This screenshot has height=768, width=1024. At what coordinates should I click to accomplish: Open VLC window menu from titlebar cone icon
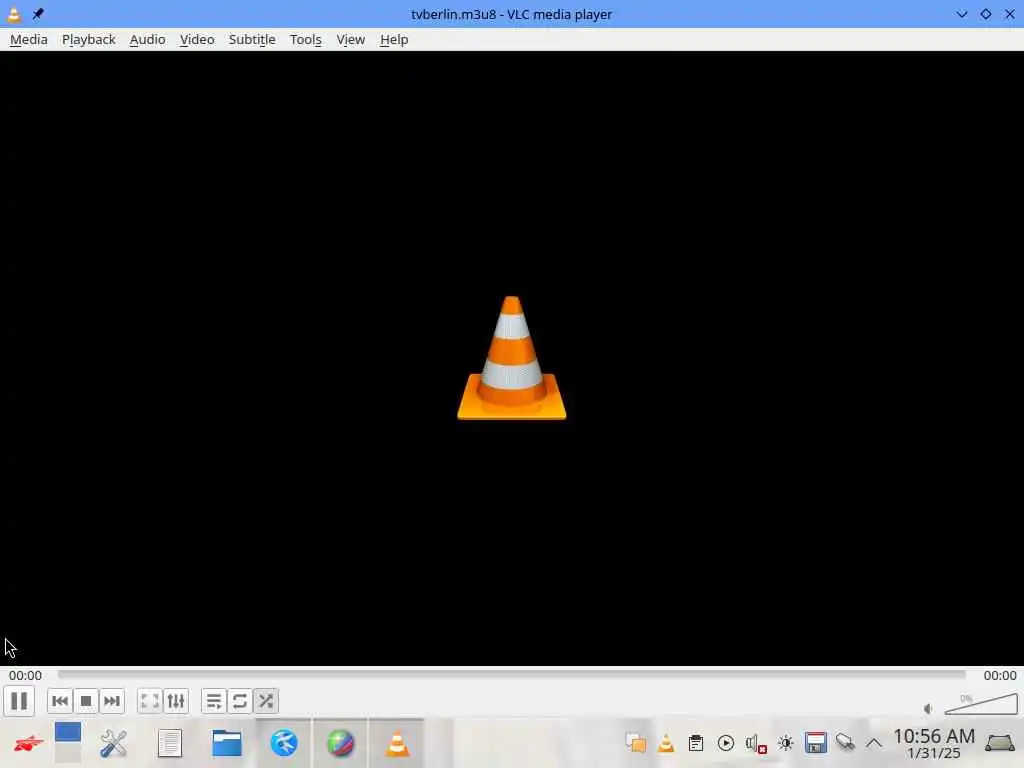(14, 14)
